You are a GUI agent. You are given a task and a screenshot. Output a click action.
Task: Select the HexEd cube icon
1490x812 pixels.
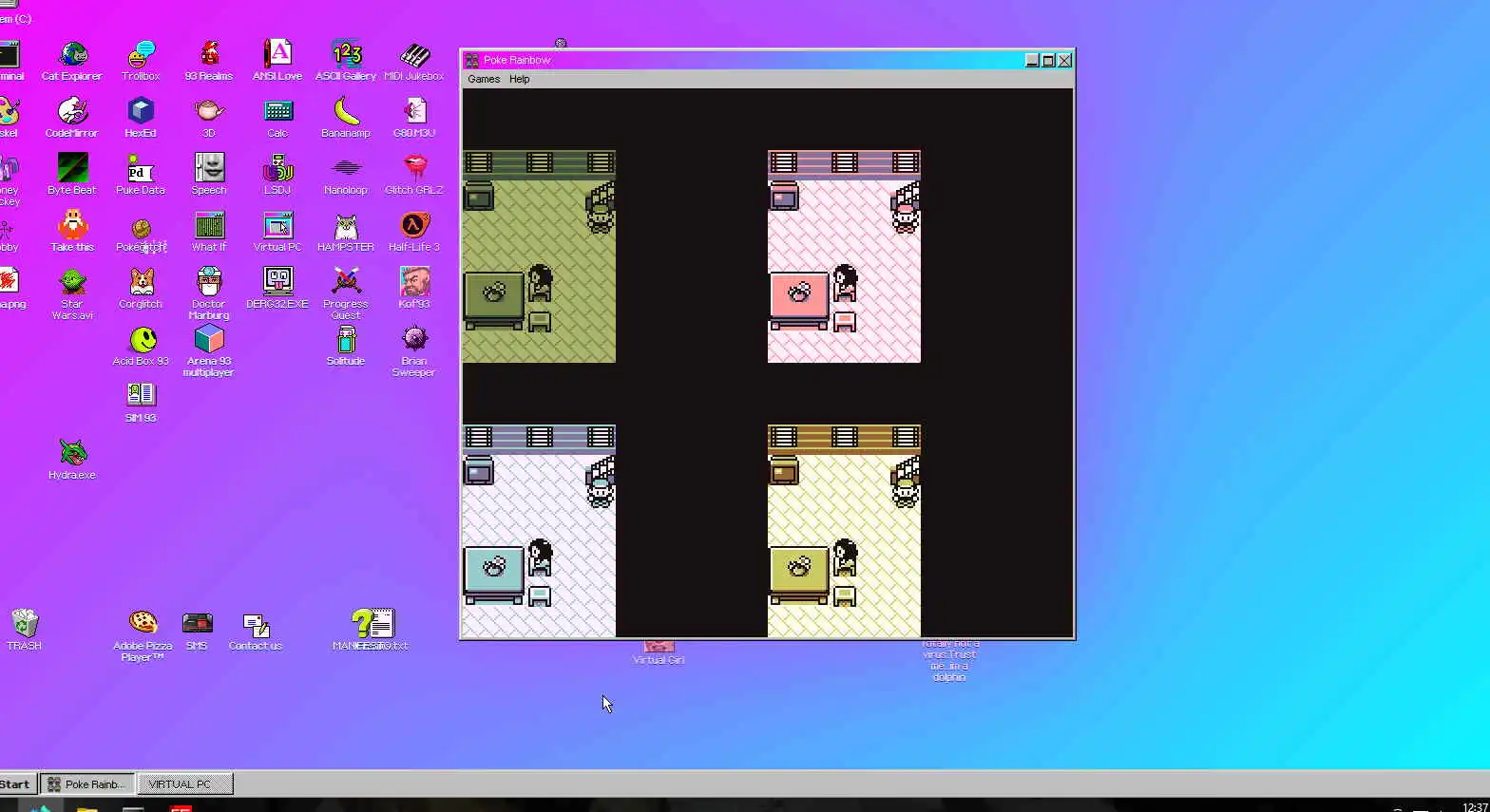click(x=141, y=118)
